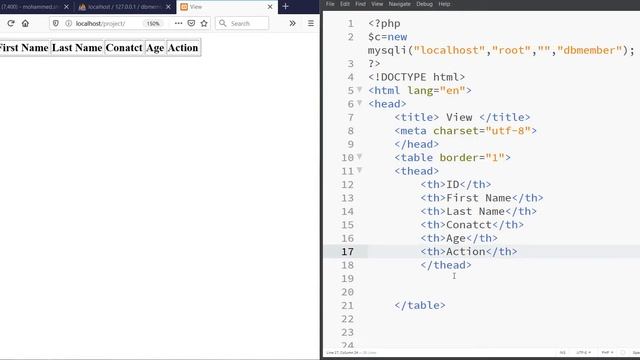View site information icon in address bar
The width and height of the screenshot is (640, 360).
point(69,23)
